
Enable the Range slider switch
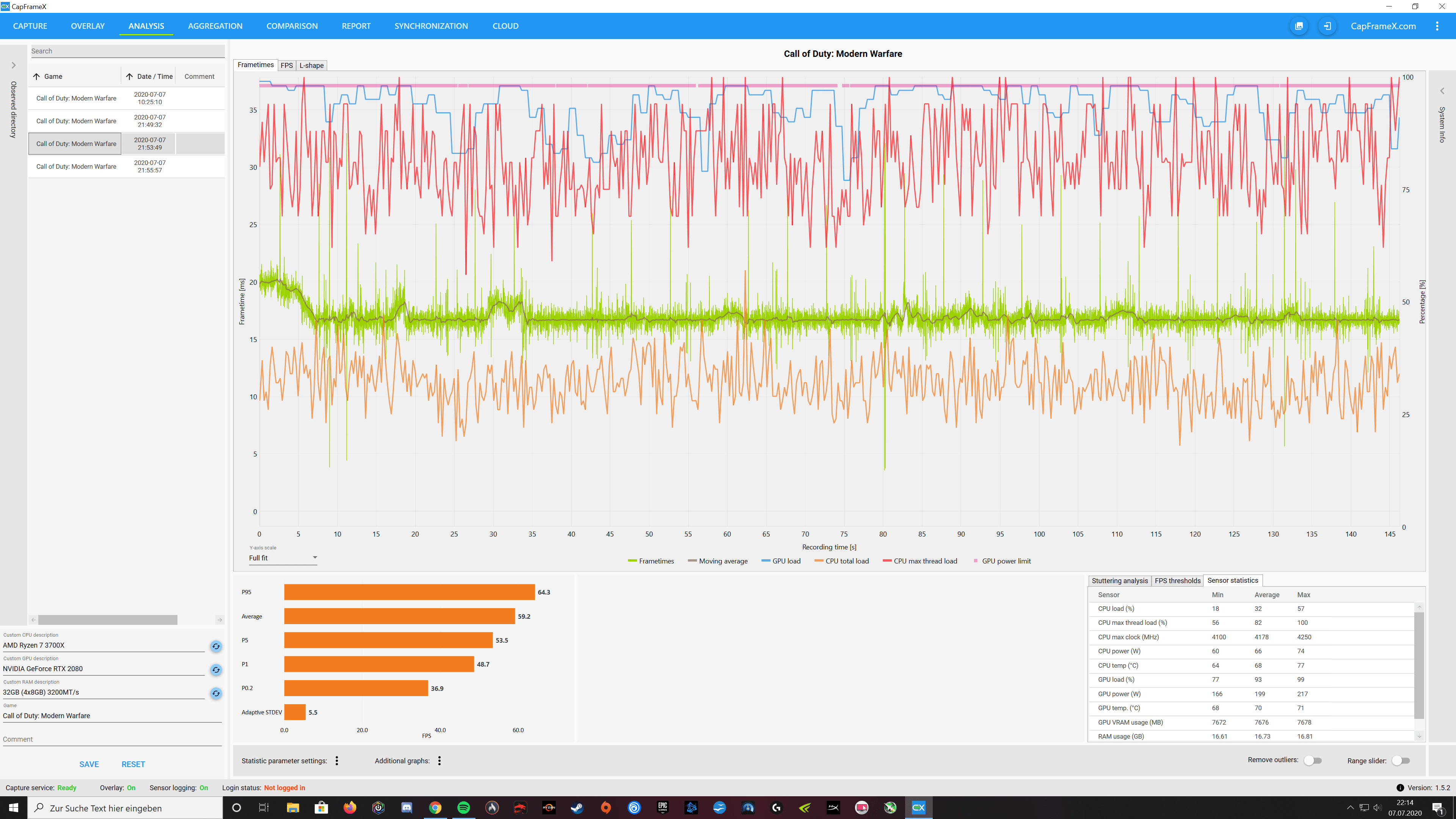pyautogui.click(x=1401, y=761)
